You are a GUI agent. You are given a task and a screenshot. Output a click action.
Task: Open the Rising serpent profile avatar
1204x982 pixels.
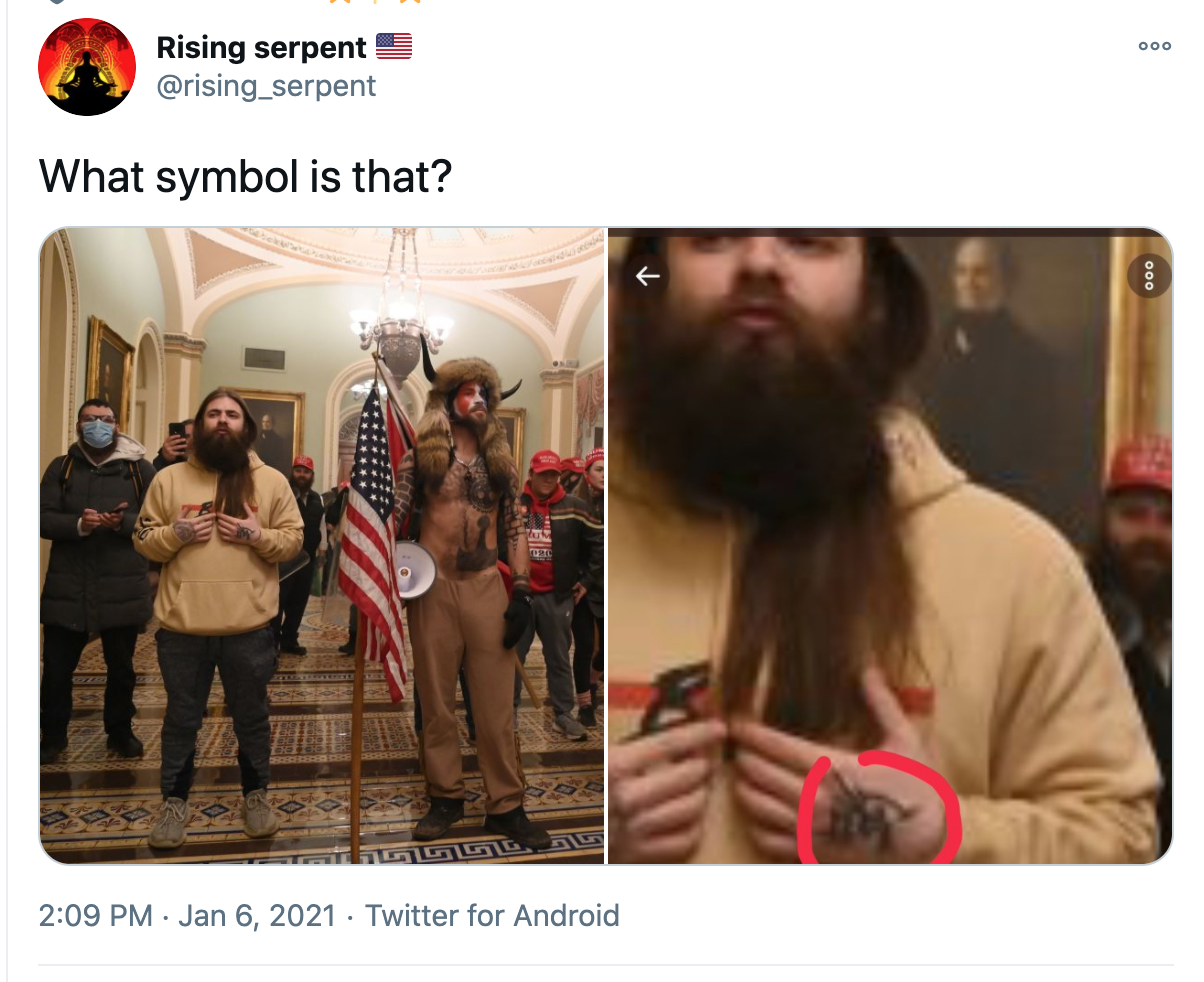pyautogui.click(x=86, y=66)
